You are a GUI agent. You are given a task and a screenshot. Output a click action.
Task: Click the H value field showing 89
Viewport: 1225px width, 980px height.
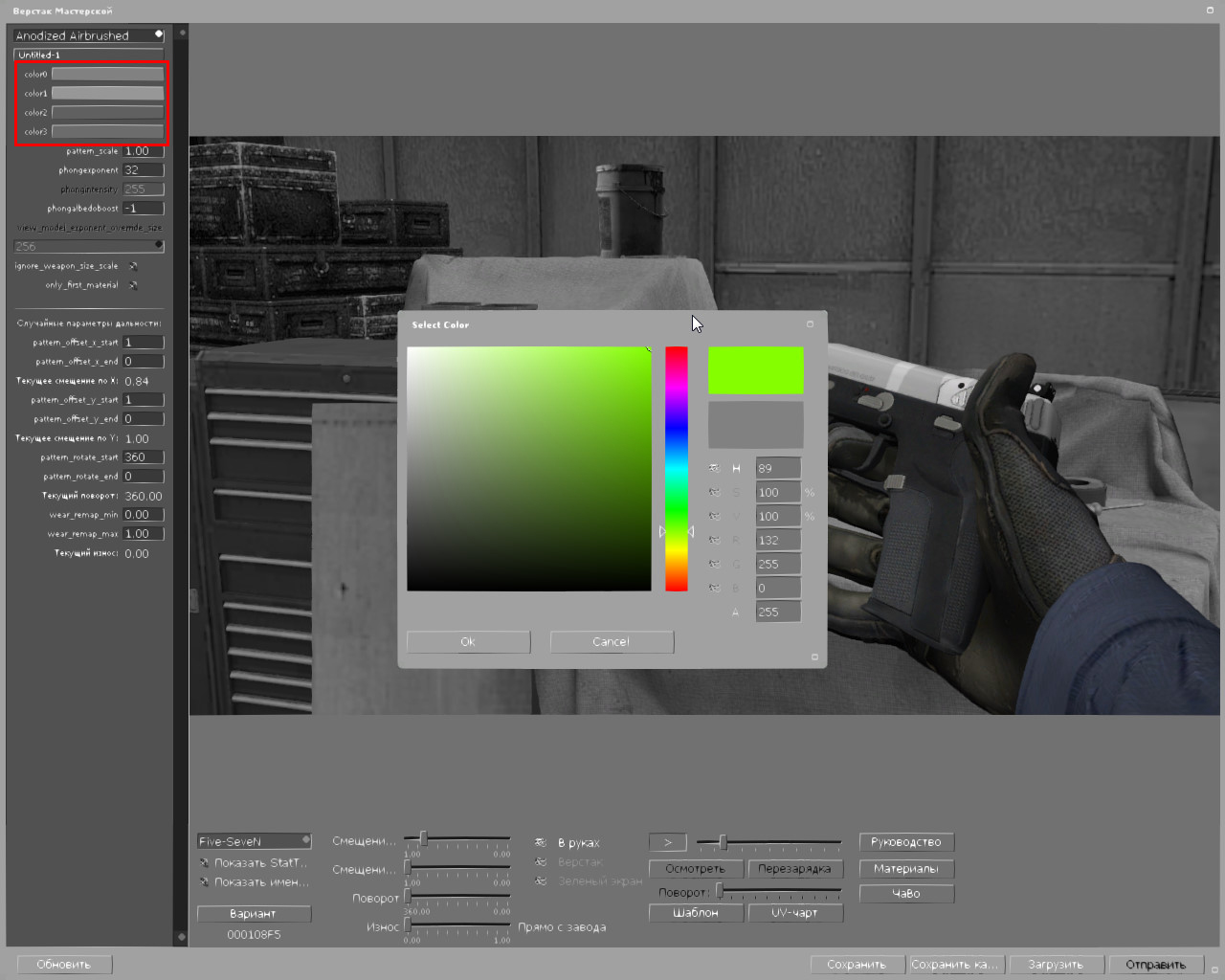(778, 468)
